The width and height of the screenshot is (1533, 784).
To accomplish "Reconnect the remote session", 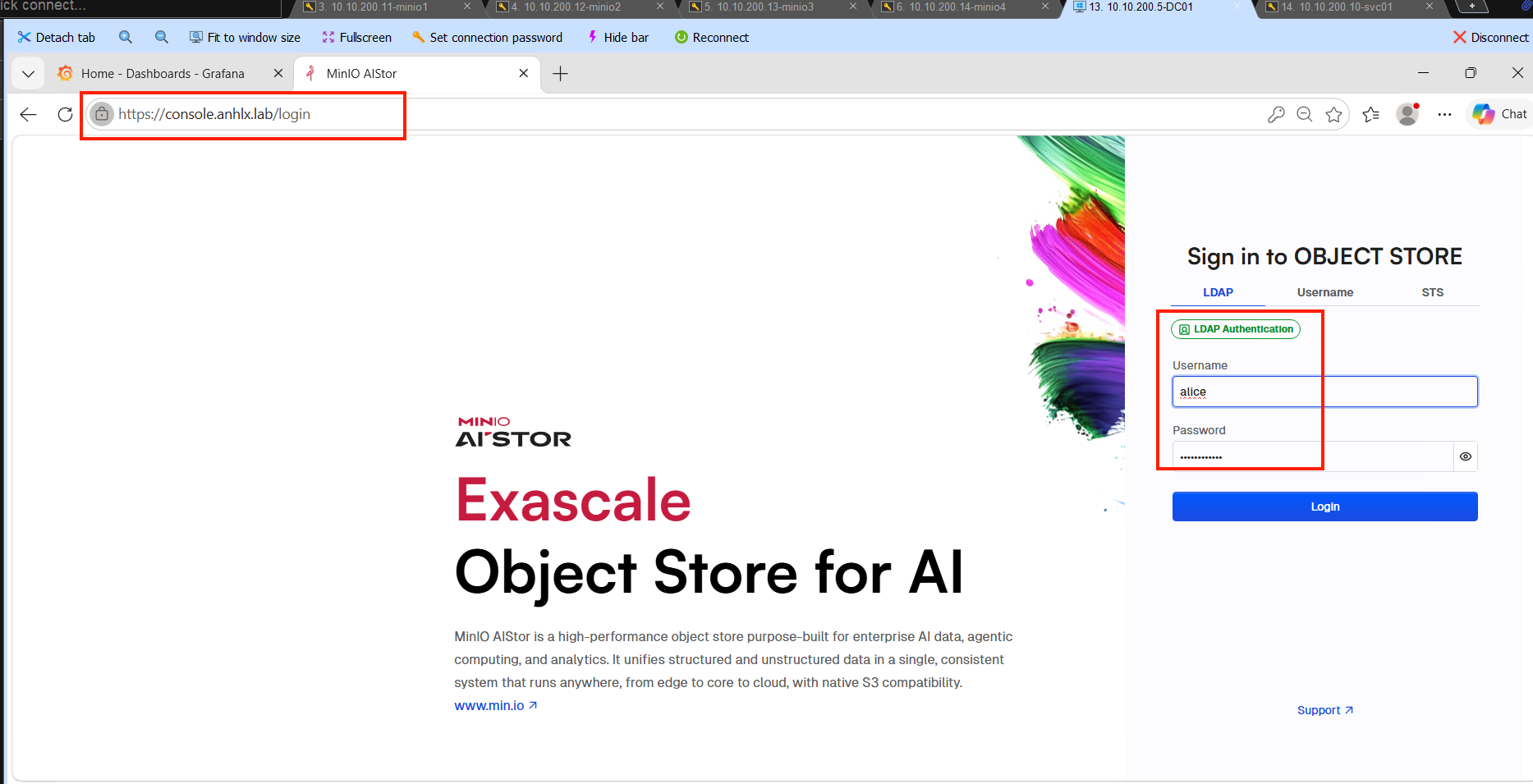I will (x=712, y=37).
